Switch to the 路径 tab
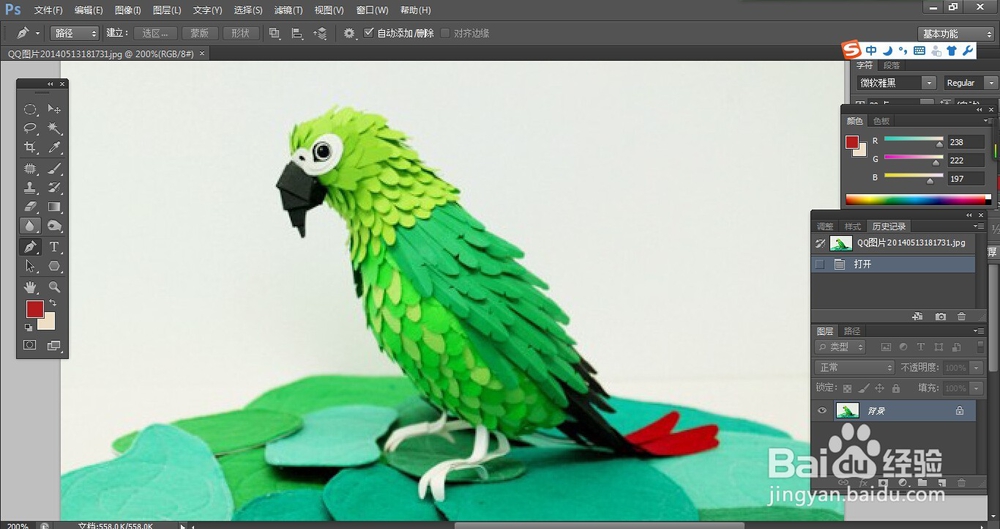This screenshot has height=529, width=1000. coord(852,331)
